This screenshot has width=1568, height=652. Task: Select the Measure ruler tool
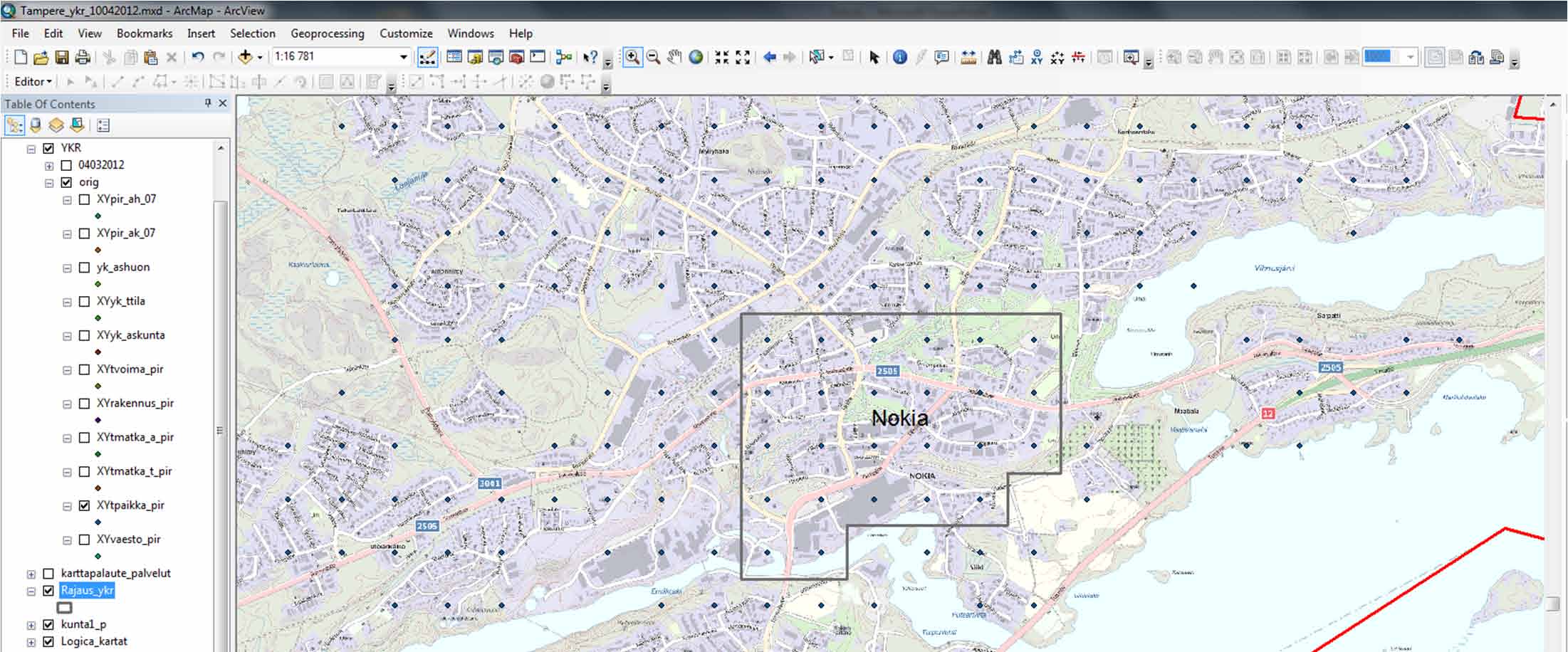tap(968, 57)
